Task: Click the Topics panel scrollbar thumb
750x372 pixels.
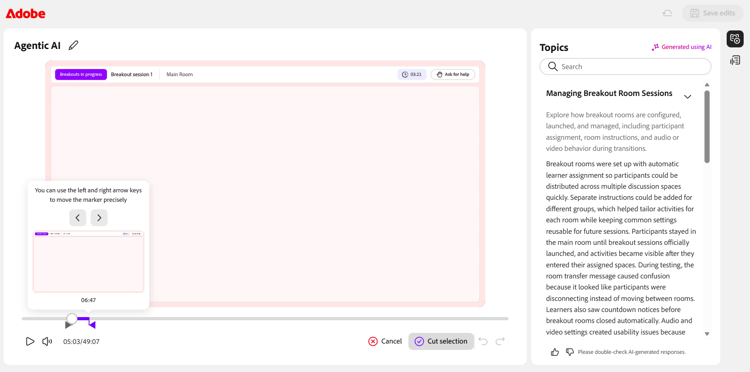Action: click(x=707, y=126)
